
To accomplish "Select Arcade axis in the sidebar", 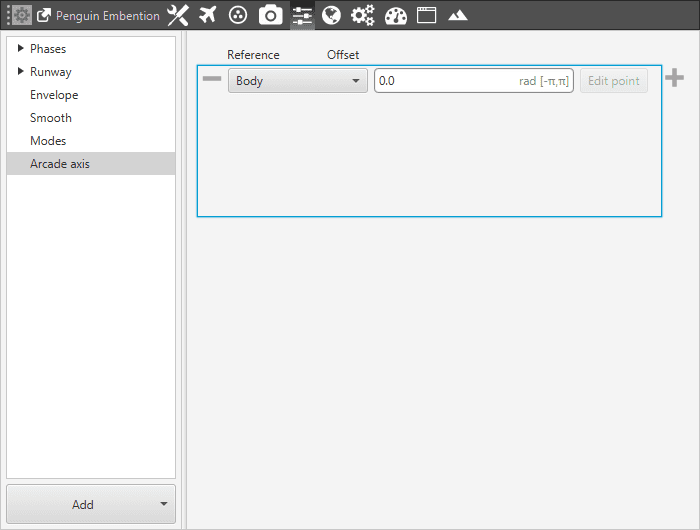I will [x=91, y=163].
